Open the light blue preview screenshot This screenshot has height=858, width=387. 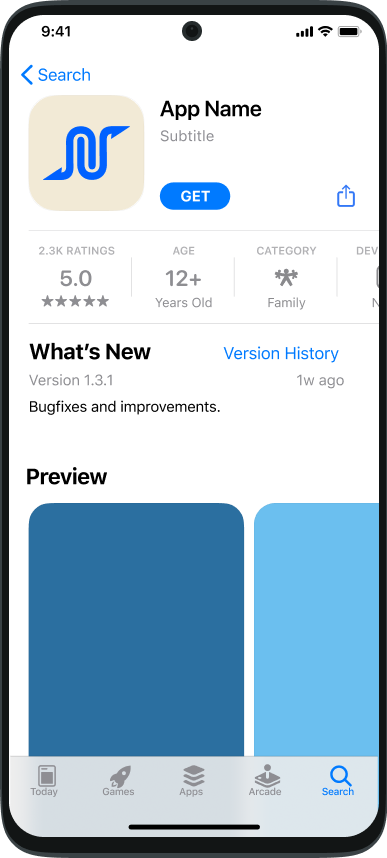click(x=316, y=629)
